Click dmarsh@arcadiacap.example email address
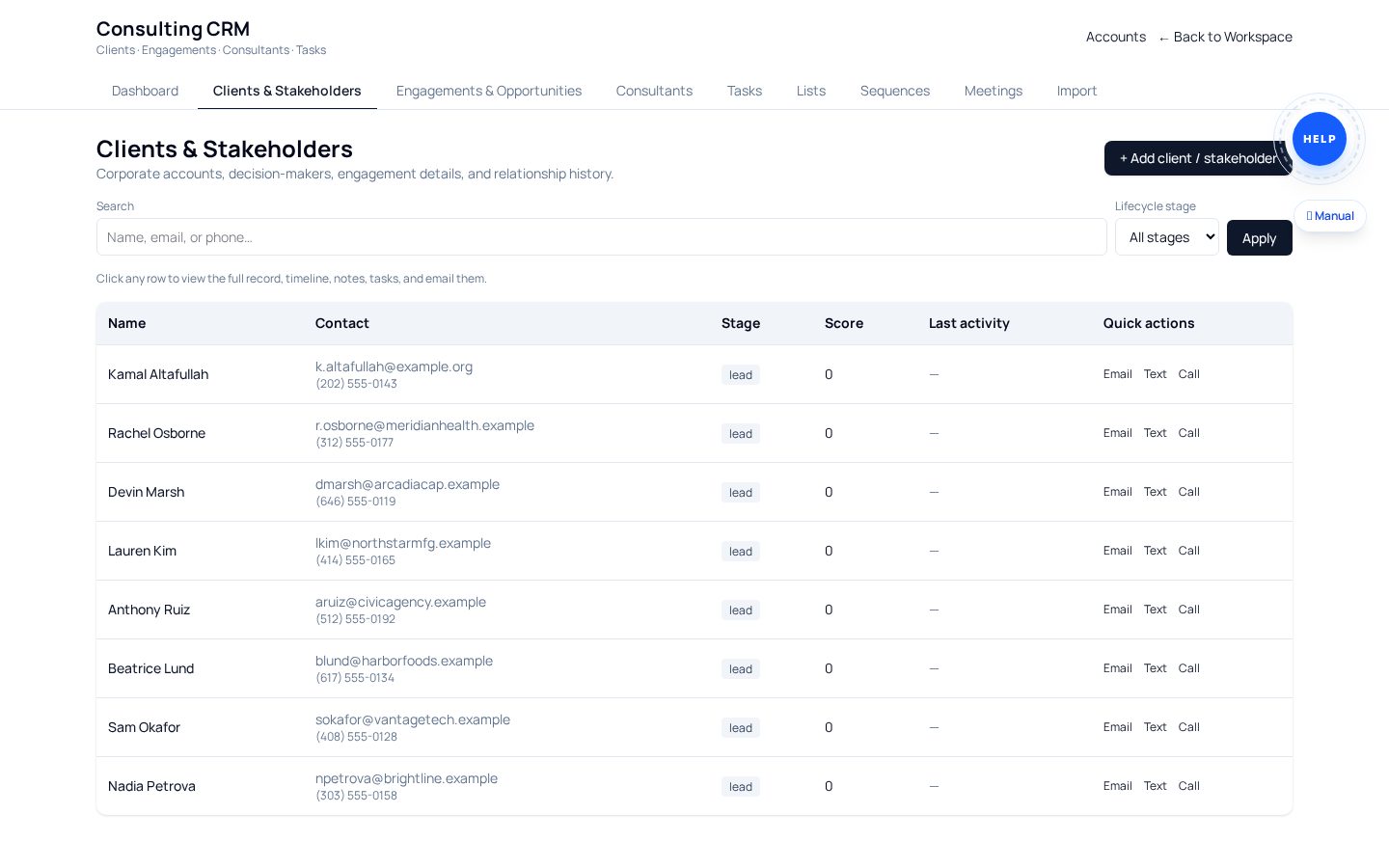Screen dimensions: 1389x868 407,484
